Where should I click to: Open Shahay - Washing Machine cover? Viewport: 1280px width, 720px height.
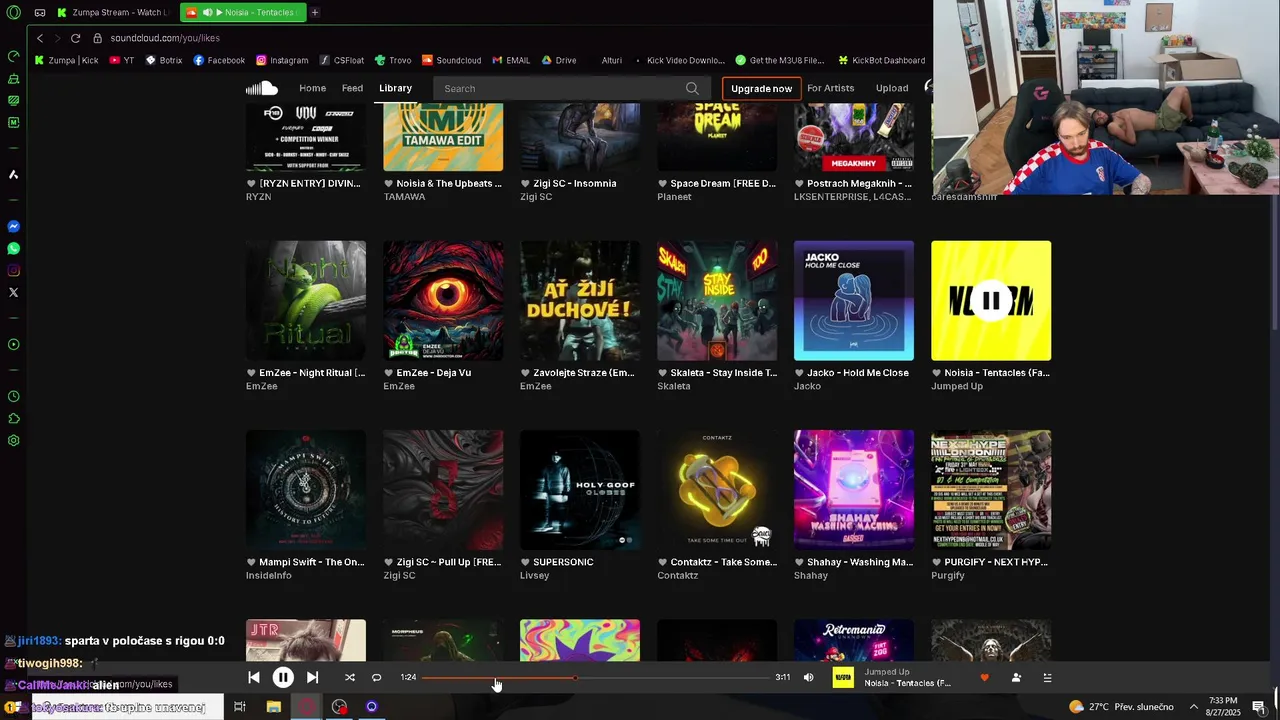(853, 490)
